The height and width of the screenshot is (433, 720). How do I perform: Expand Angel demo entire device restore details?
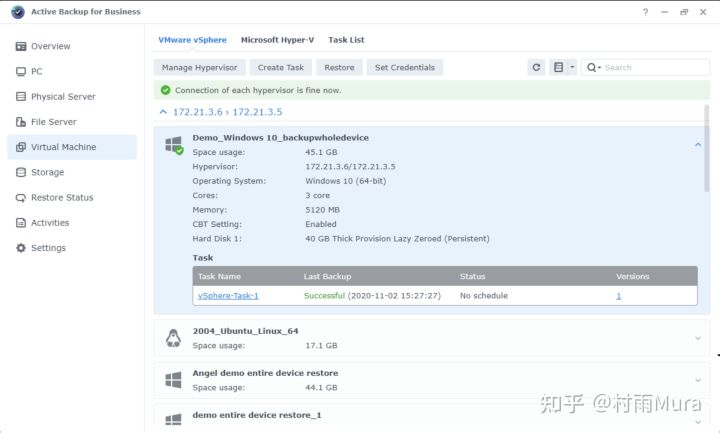[x=698, y=380]
